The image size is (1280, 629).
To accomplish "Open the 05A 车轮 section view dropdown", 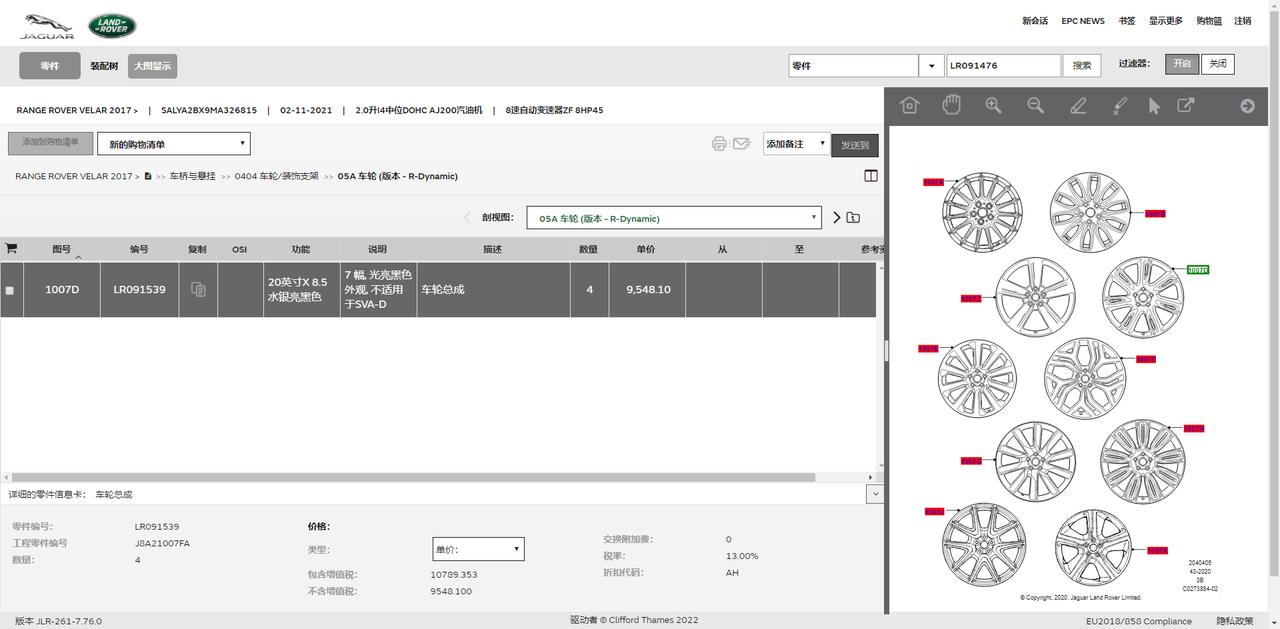I will tap(674, 218).
